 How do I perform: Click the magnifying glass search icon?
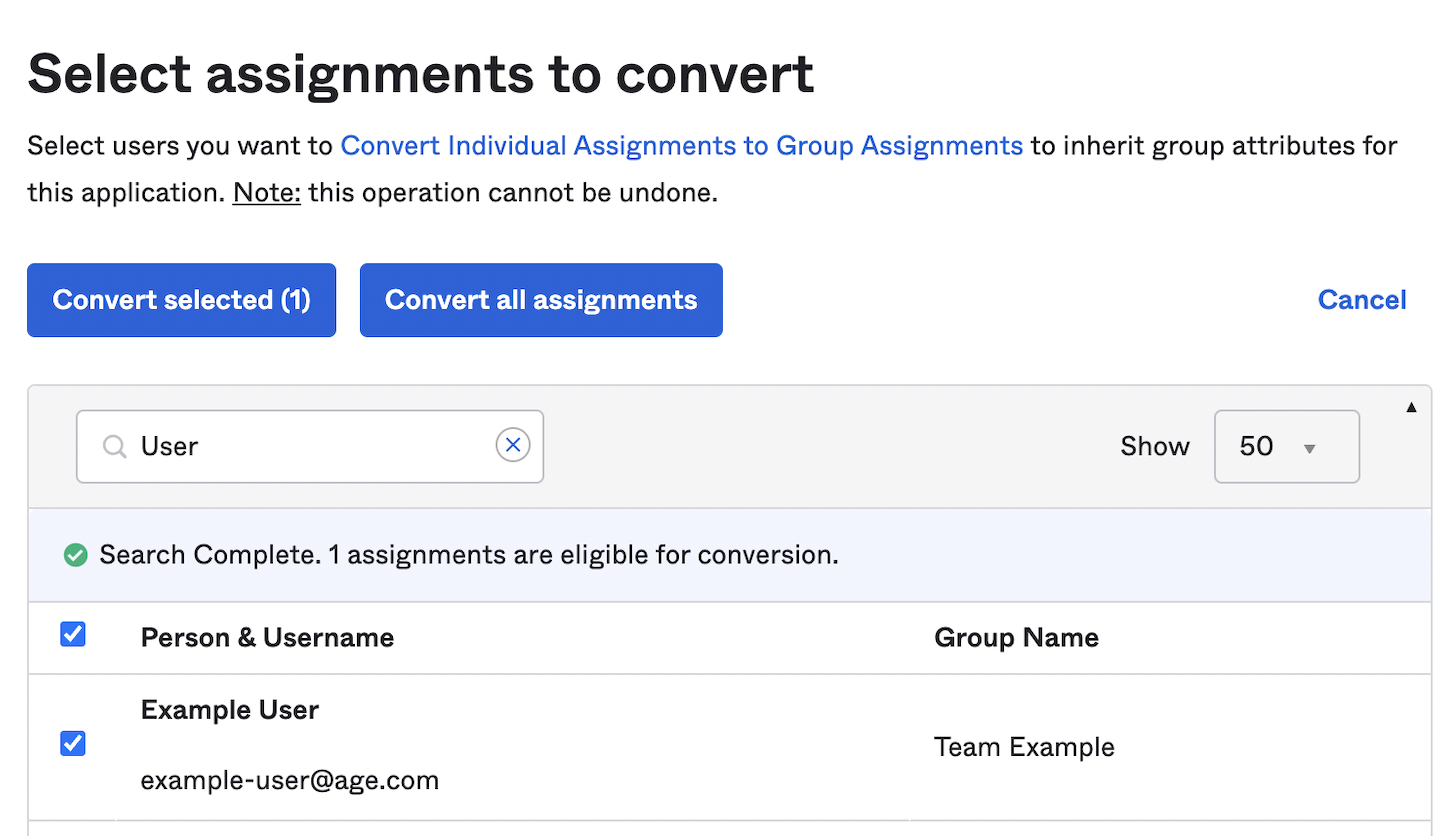point(116,446)
